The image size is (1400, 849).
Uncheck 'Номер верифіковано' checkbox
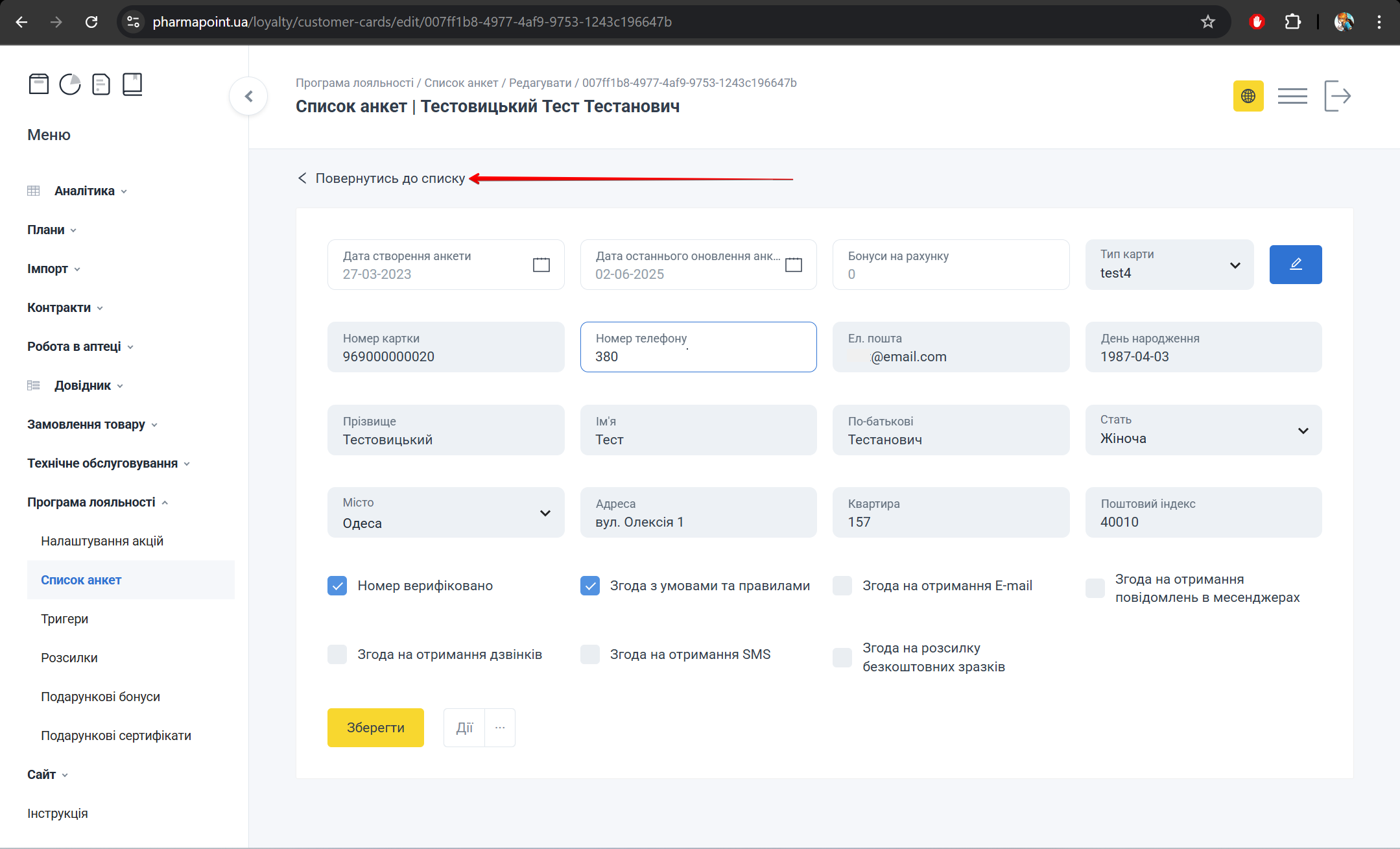pos(337,586)
